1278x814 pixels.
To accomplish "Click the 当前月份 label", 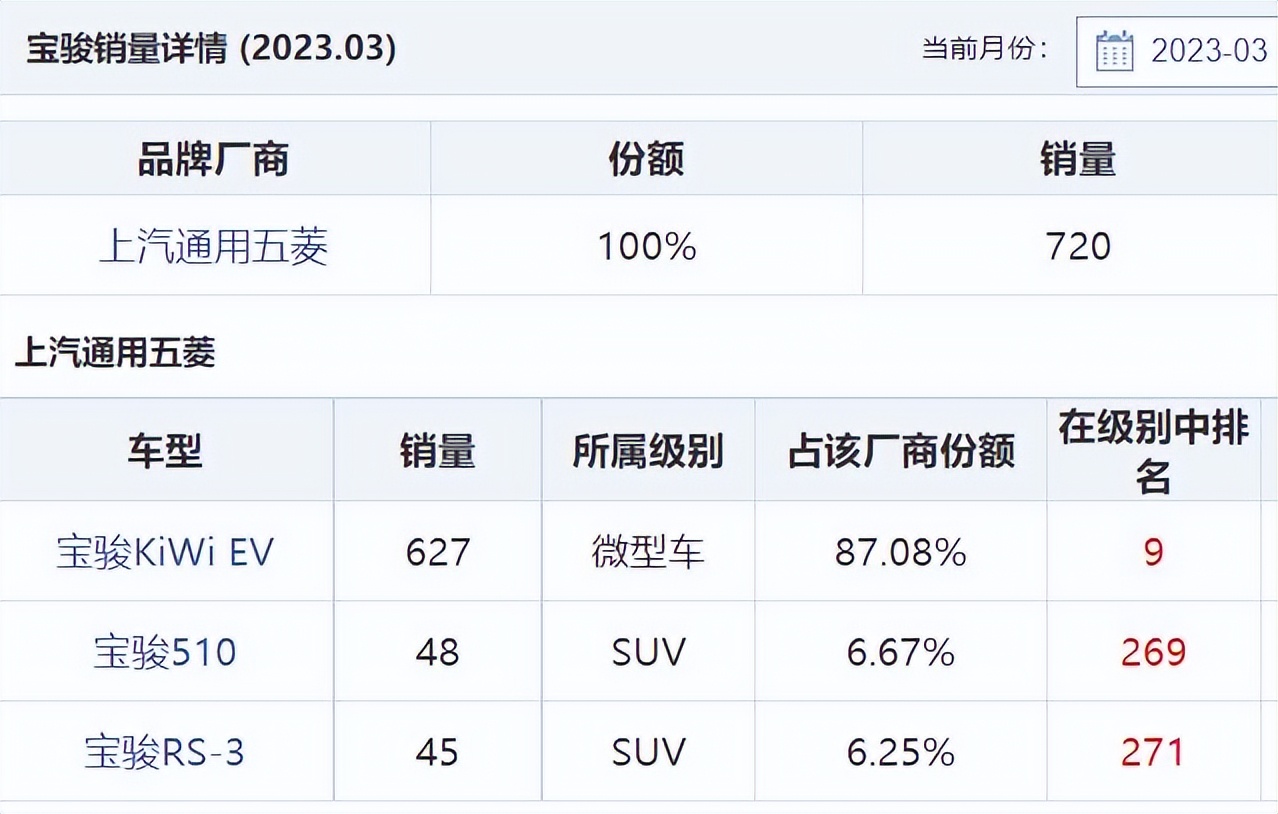I will 984,46.
